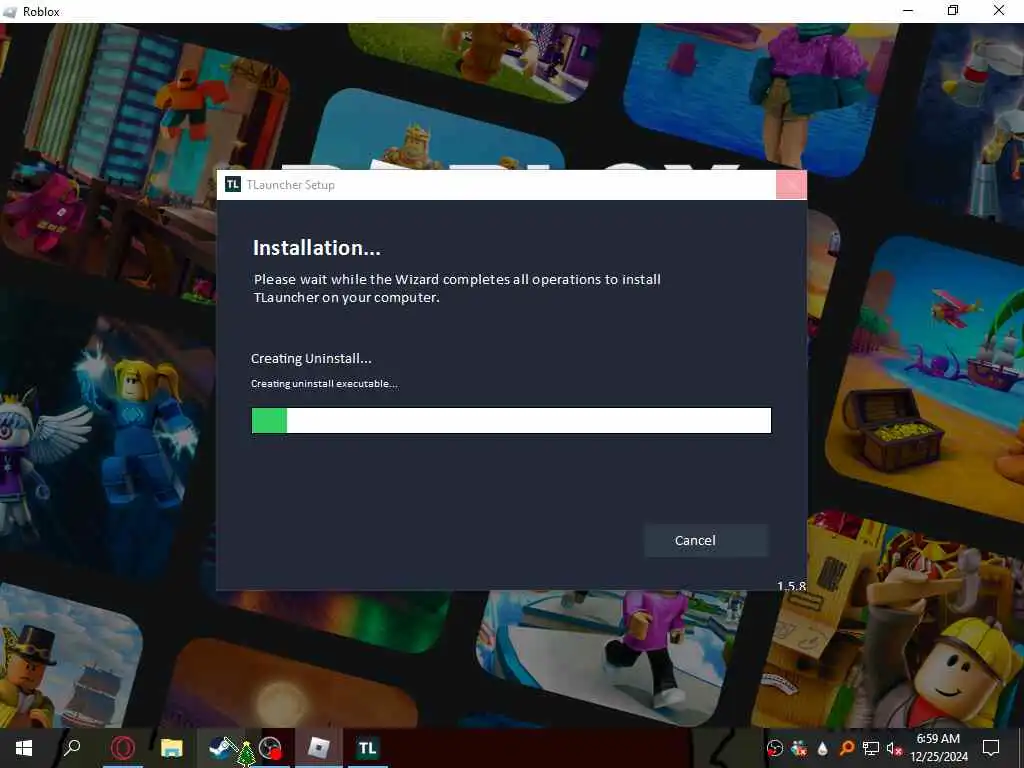Click the 'Installation...' heading
Viewport: 1024px width, 768px height.
click(317, 248)
